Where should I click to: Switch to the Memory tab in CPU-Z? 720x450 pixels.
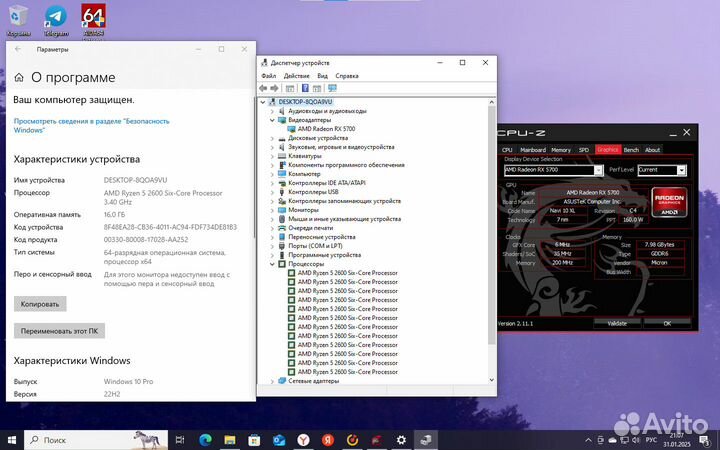point(561,150)
